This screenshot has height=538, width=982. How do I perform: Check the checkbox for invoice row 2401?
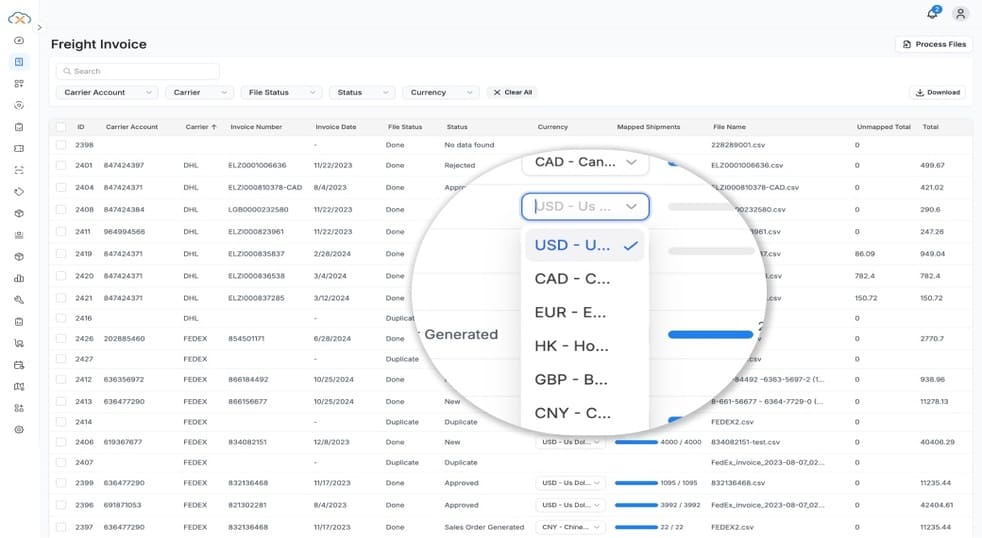[x=61, y=165]
